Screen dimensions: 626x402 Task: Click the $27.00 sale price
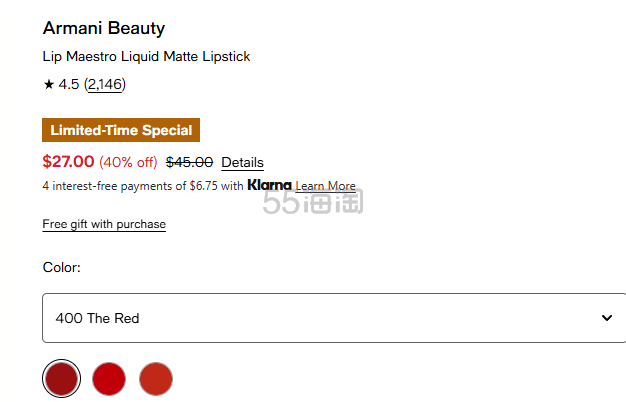[68, 162]
